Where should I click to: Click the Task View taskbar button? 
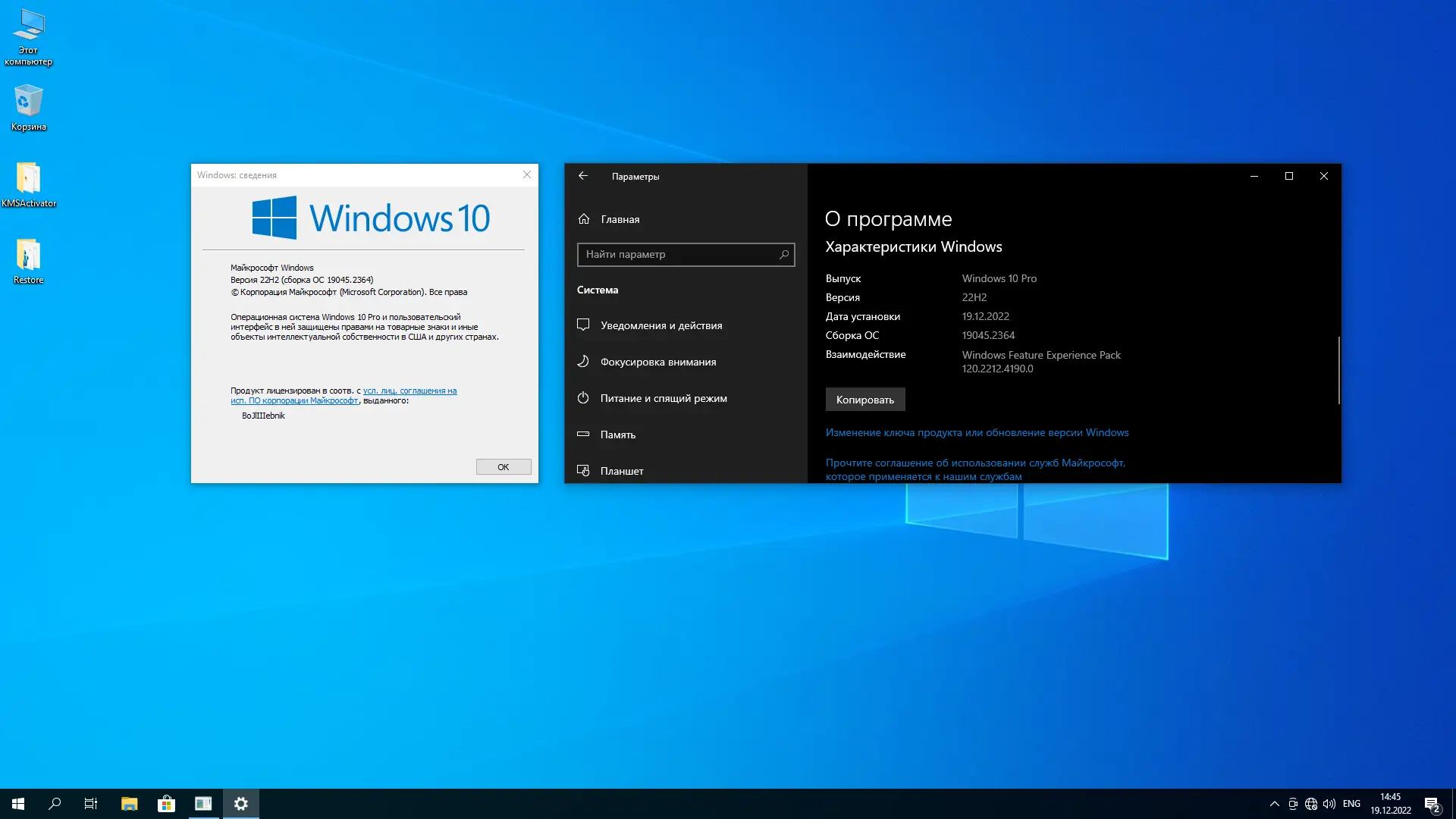[91, 804]
